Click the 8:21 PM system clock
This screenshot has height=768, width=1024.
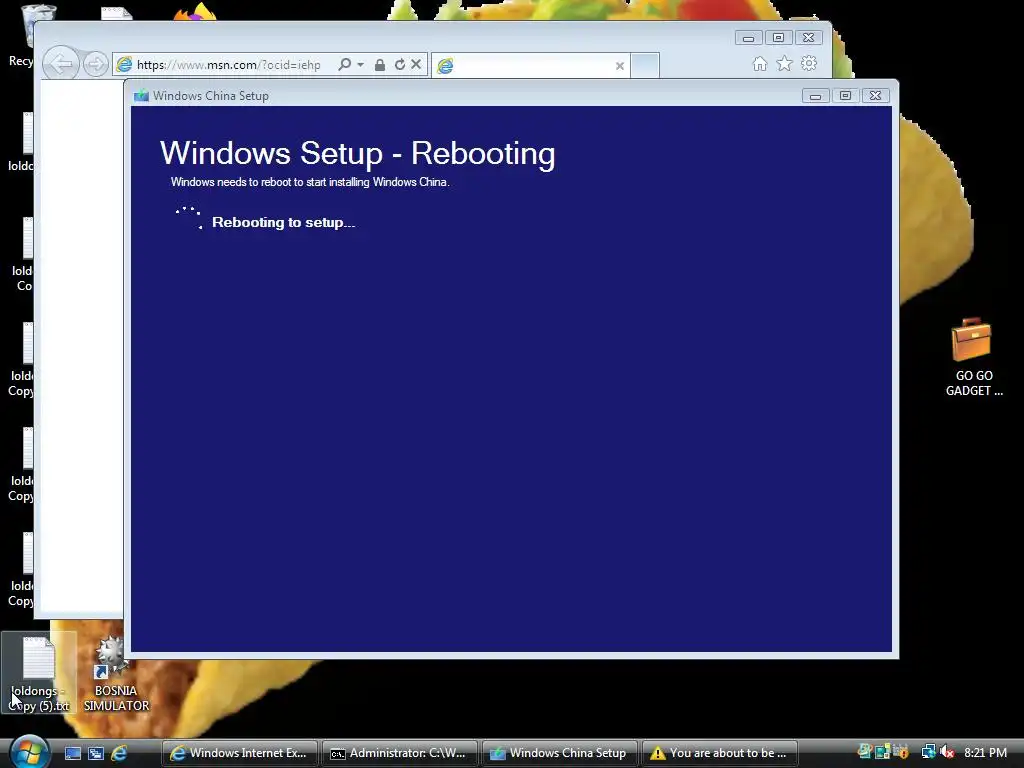[985, 753]
